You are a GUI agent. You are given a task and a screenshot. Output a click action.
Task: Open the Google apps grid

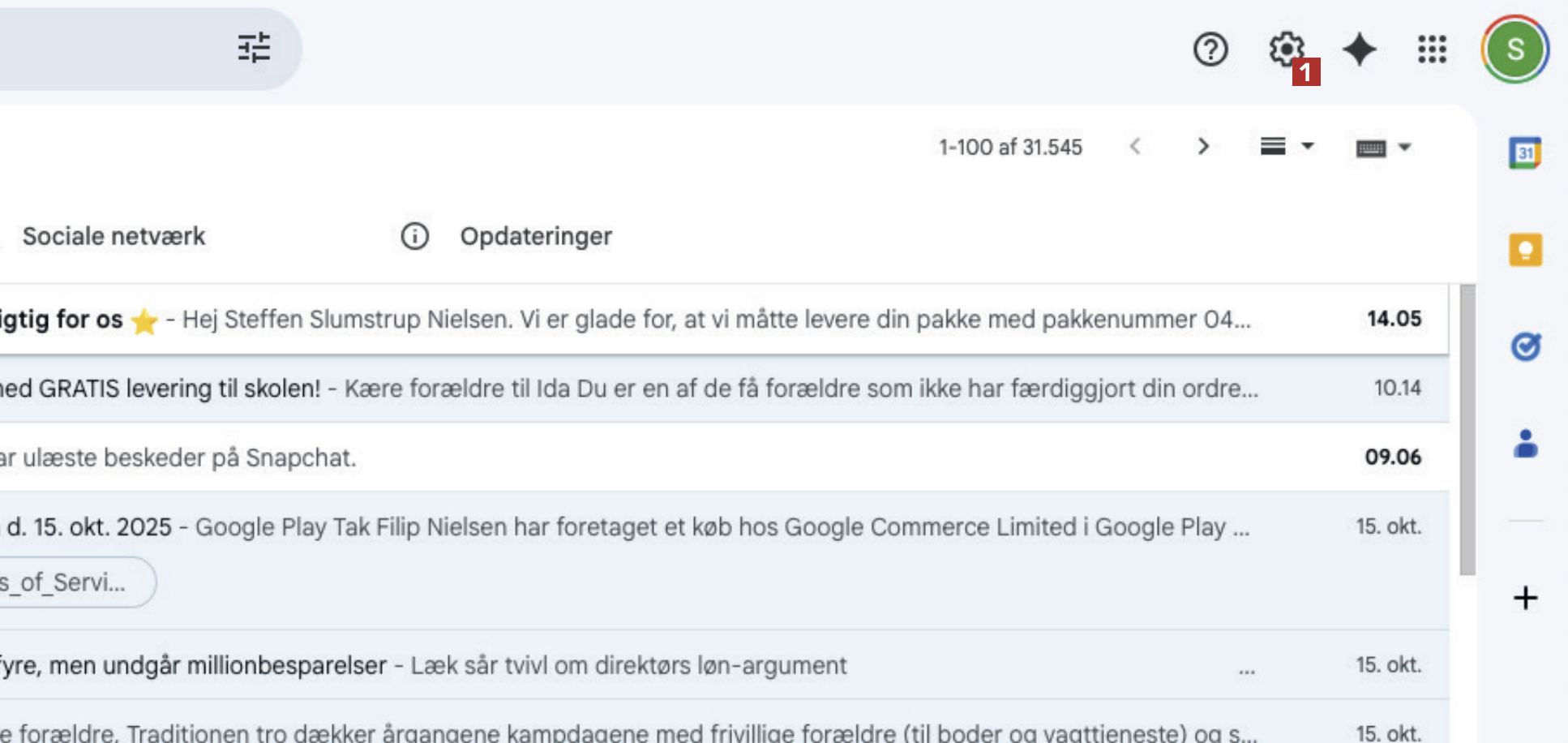(1432, 49)
